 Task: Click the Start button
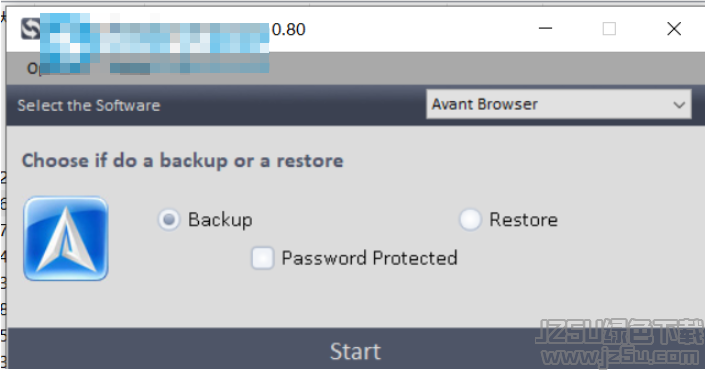click(355, 351)
